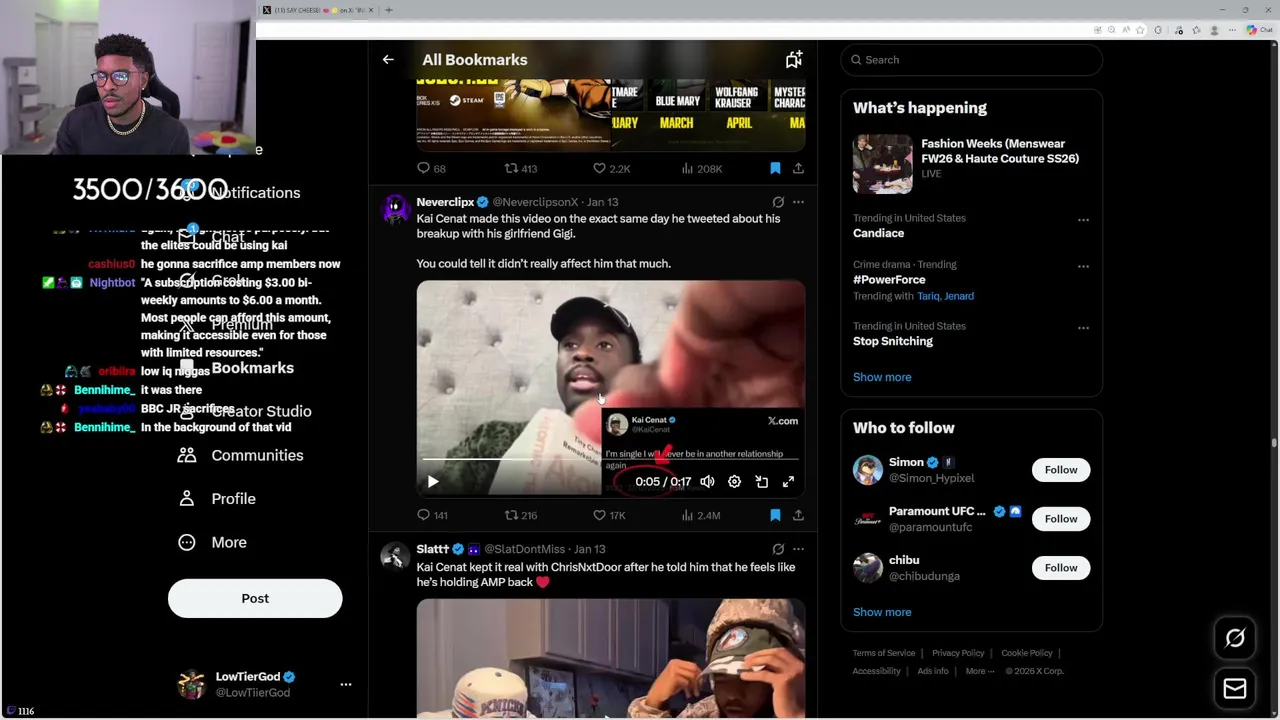Open Cookie Policy link
The width and height of the screenshot is (1280, 720).
pyautogui.click(x=1027, y=653)
